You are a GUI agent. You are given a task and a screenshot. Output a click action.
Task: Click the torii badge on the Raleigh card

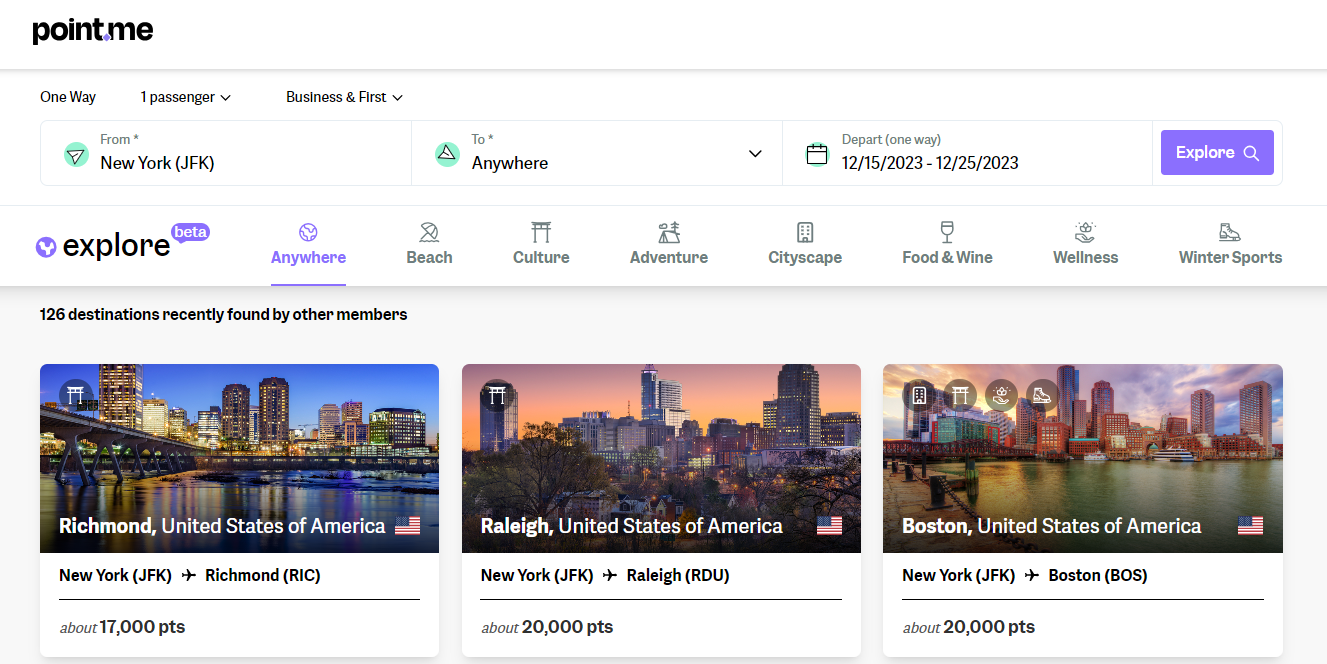point(497,395)
